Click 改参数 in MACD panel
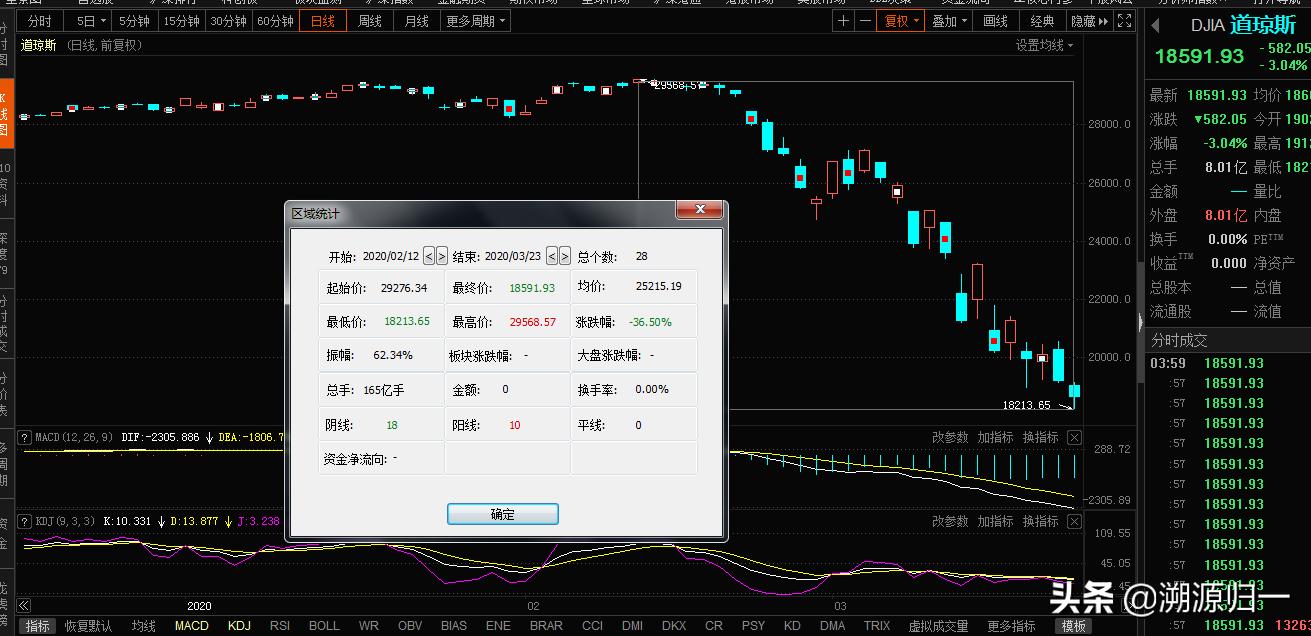The image size is (1311, 636). pyautogui.click(x=950, y=437)
